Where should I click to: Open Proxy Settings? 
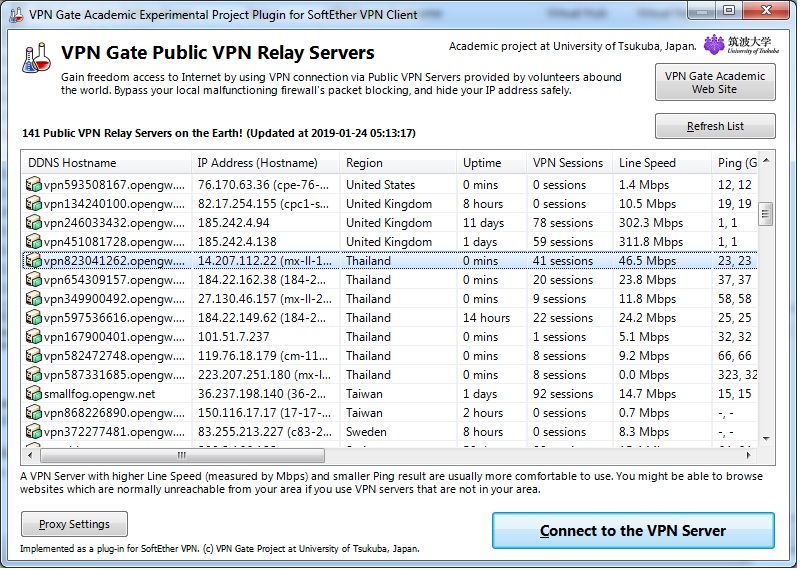click(x=74, y=524)
